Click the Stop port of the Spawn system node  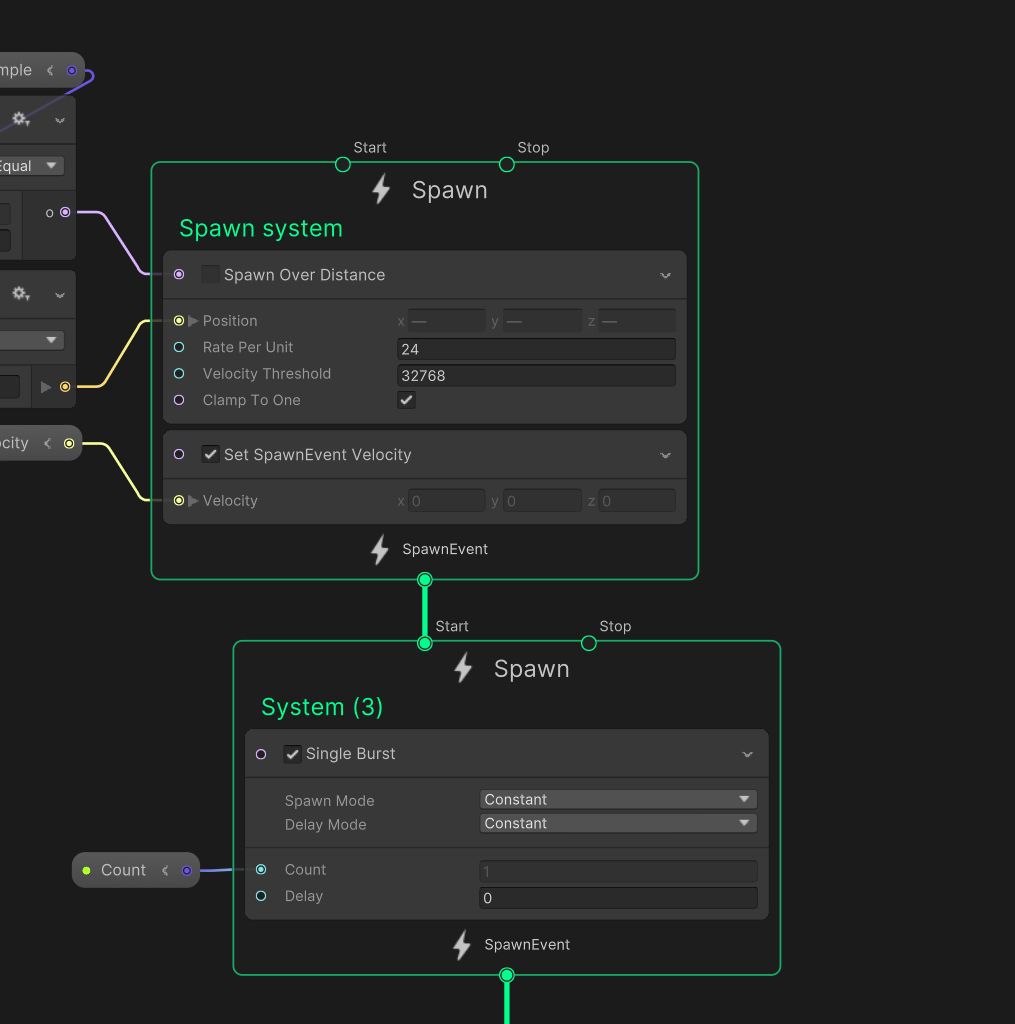[x=506, y=163]
